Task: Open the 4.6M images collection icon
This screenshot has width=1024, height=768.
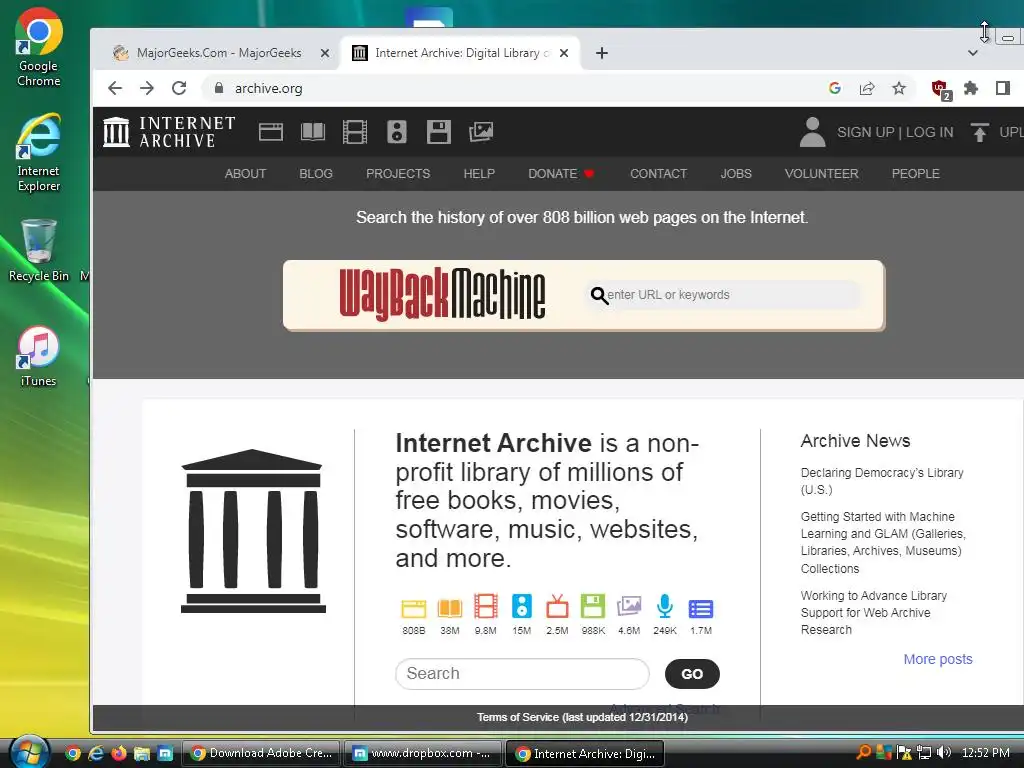Action: 629,607
